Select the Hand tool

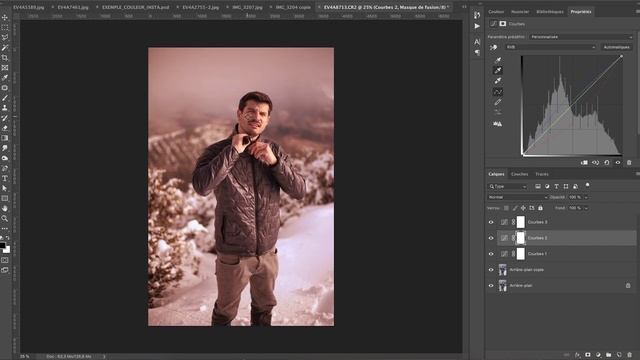point(5,208)
